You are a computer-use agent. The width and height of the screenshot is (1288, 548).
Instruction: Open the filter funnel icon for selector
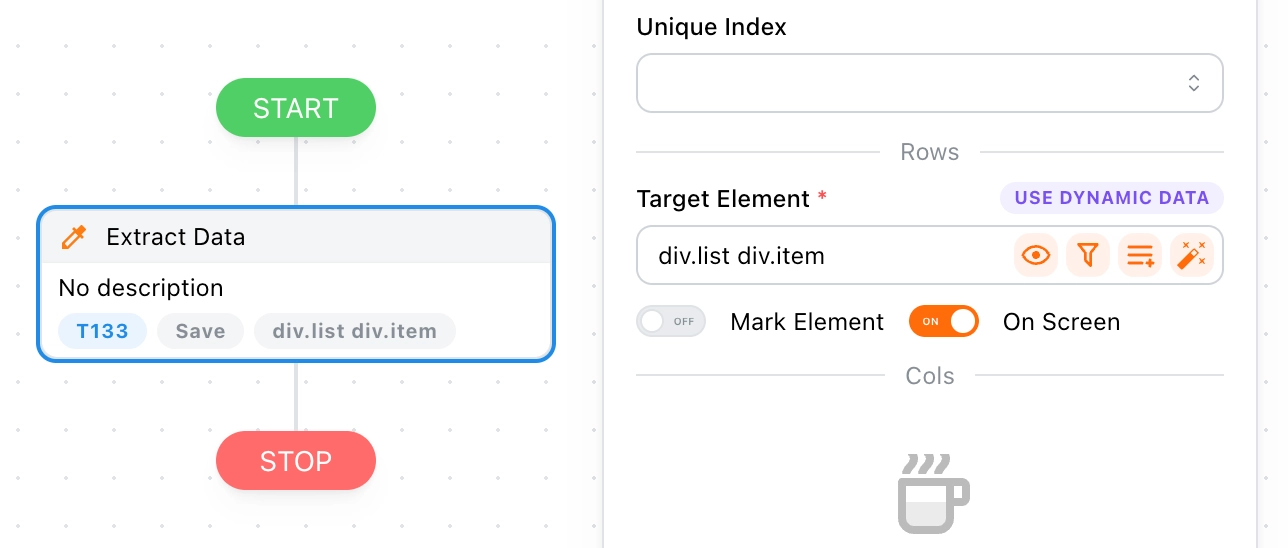pos(1088,256)
